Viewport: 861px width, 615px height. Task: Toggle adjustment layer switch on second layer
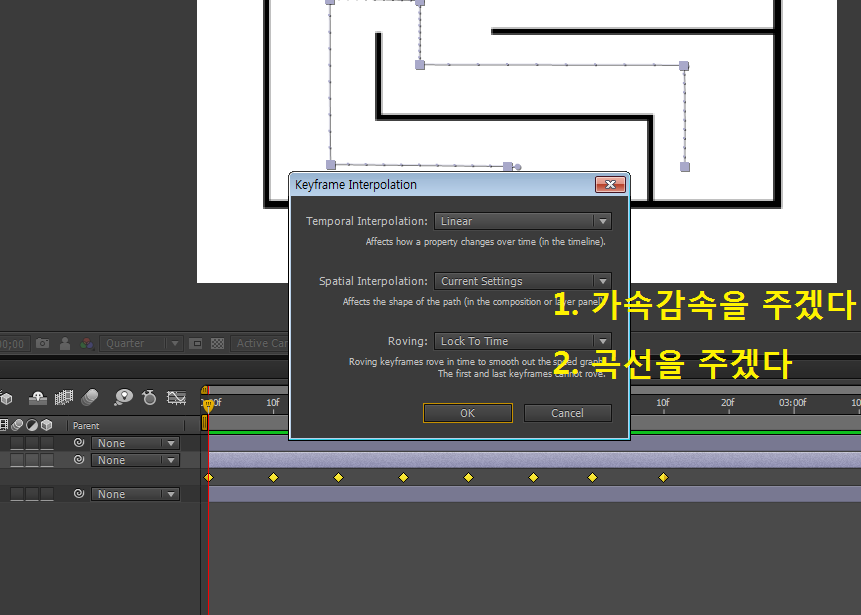[32, 460]
